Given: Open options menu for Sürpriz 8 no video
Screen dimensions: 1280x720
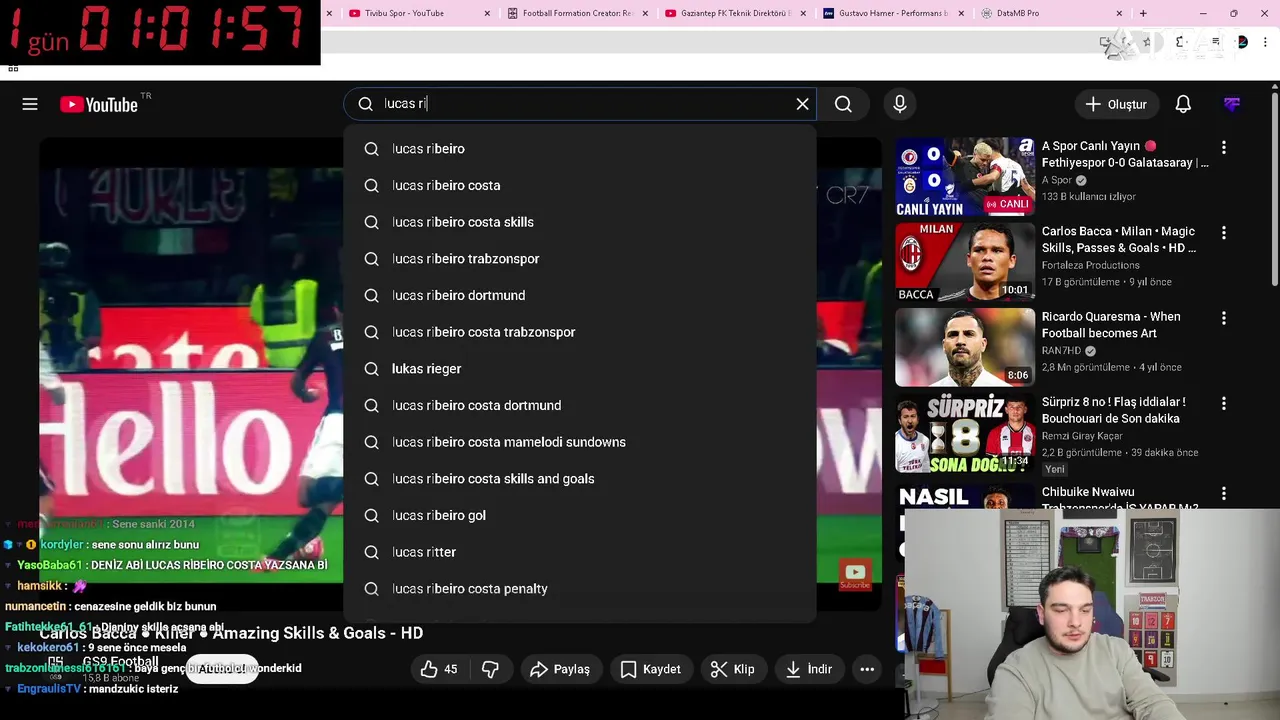Looking at the screenshot, I should click(1223, 403).
